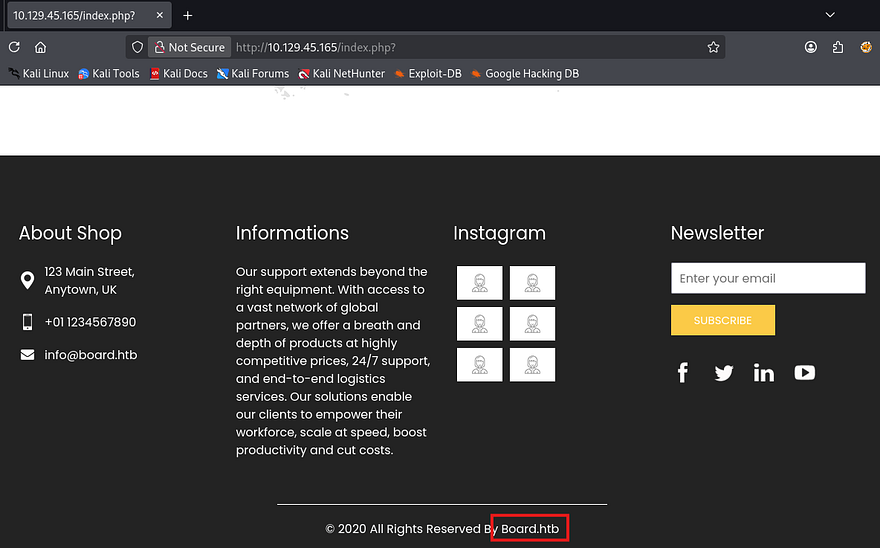Viewport: 880px width, 548px height.
Task: Open the extensions puzzle icon
Action: (x=838, y=47)
